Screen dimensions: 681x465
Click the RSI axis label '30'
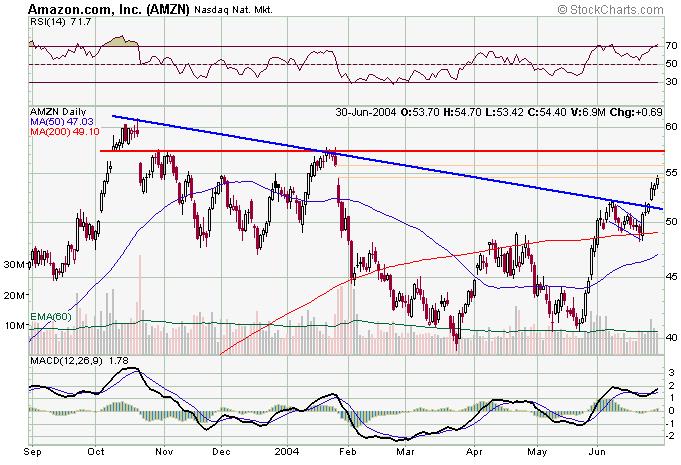tap(671, 82)
